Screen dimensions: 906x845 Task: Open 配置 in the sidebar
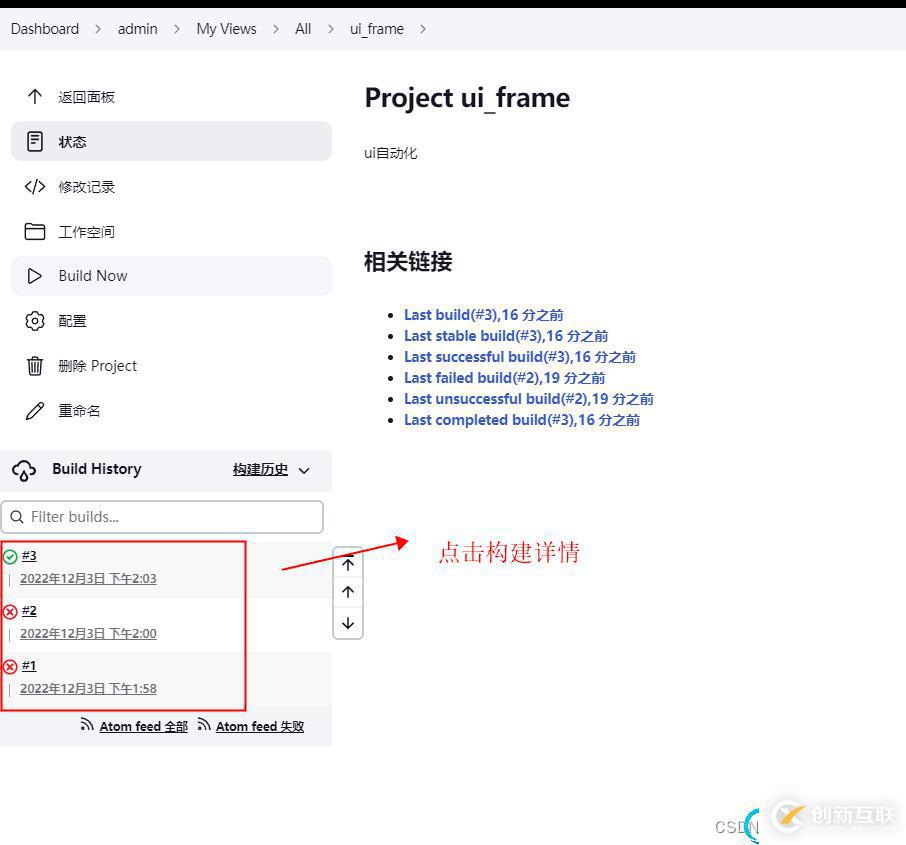point(171,321)
